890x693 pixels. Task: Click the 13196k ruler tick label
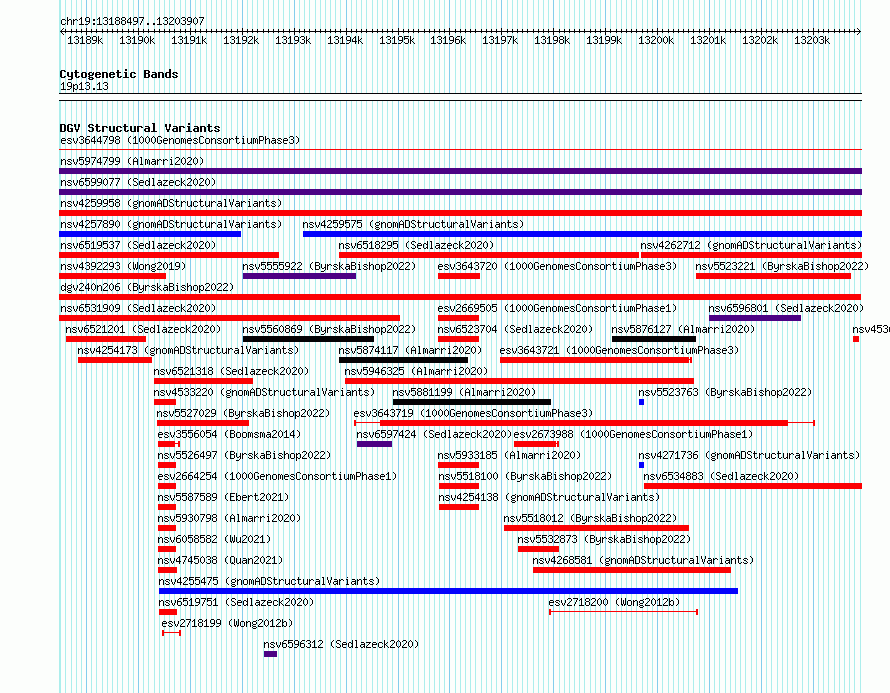tap(448, 40)
